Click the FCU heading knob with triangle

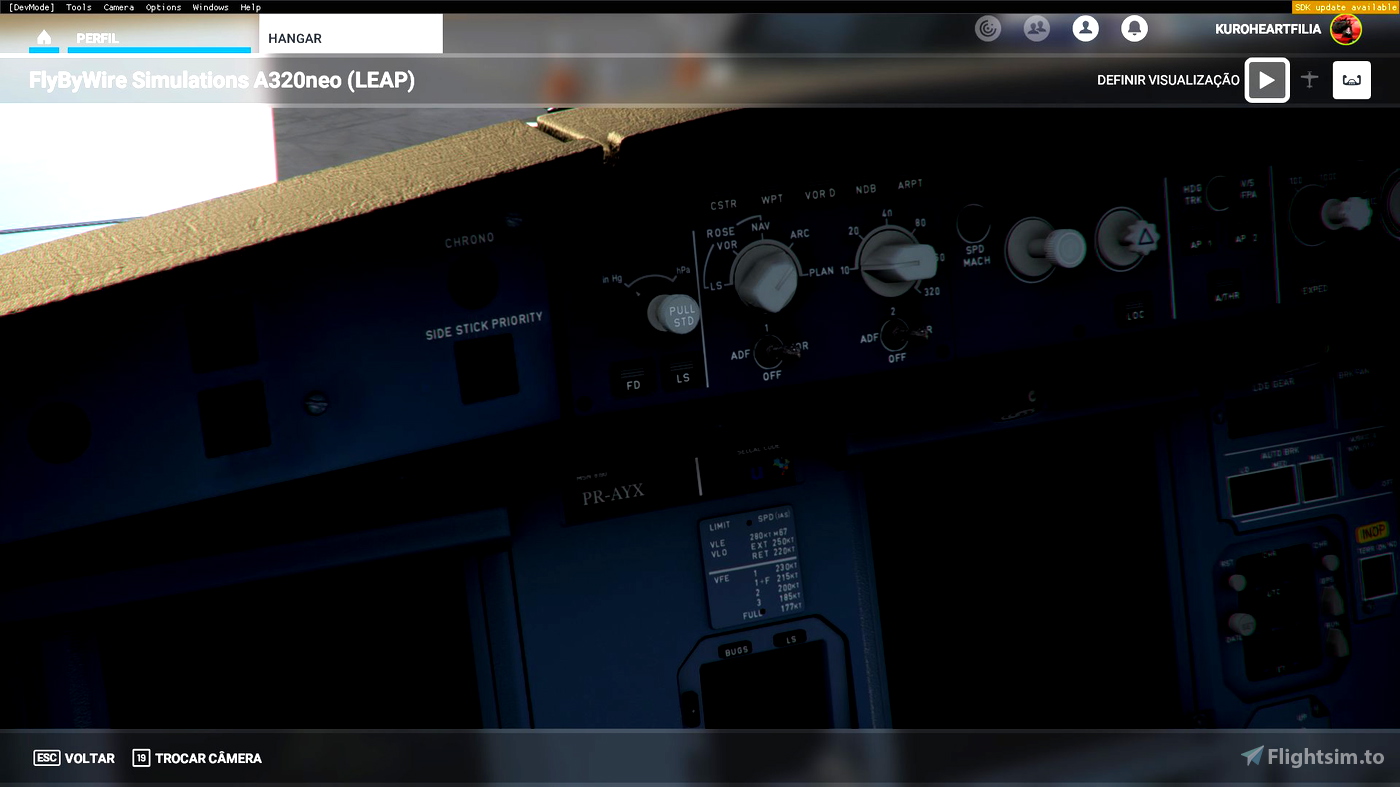[x=1128, y=237]
